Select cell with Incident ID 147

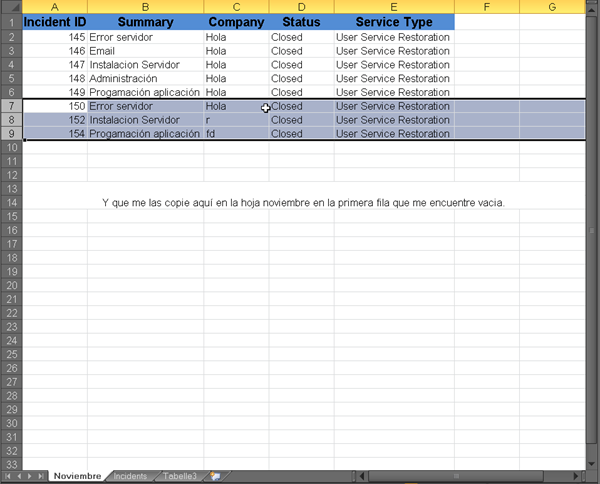tap(55, 65)
